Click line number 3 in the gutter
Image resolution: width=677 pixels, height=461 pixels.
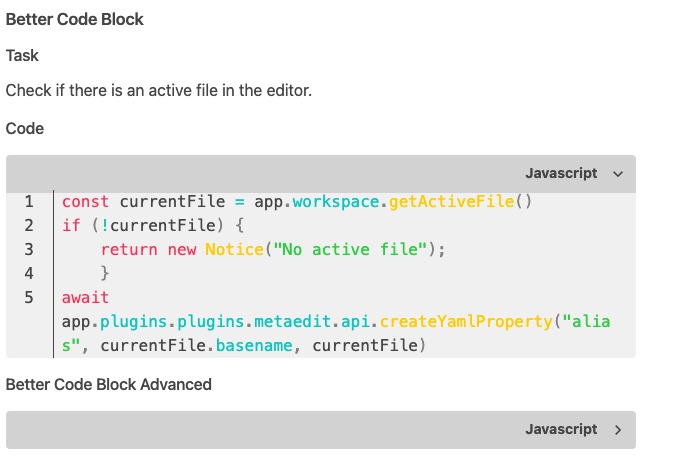pyautogui.click(x=29, y=250)
